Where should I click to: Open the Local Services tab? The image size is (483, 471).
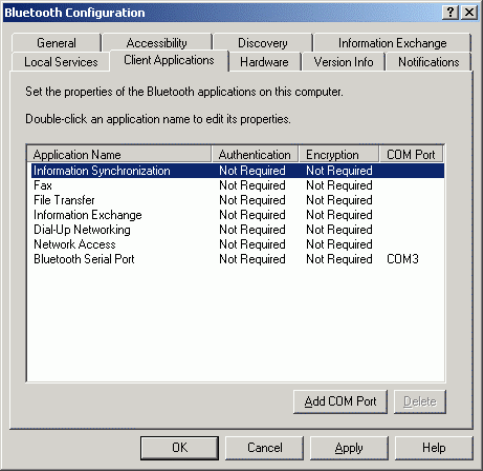point(61,62)
